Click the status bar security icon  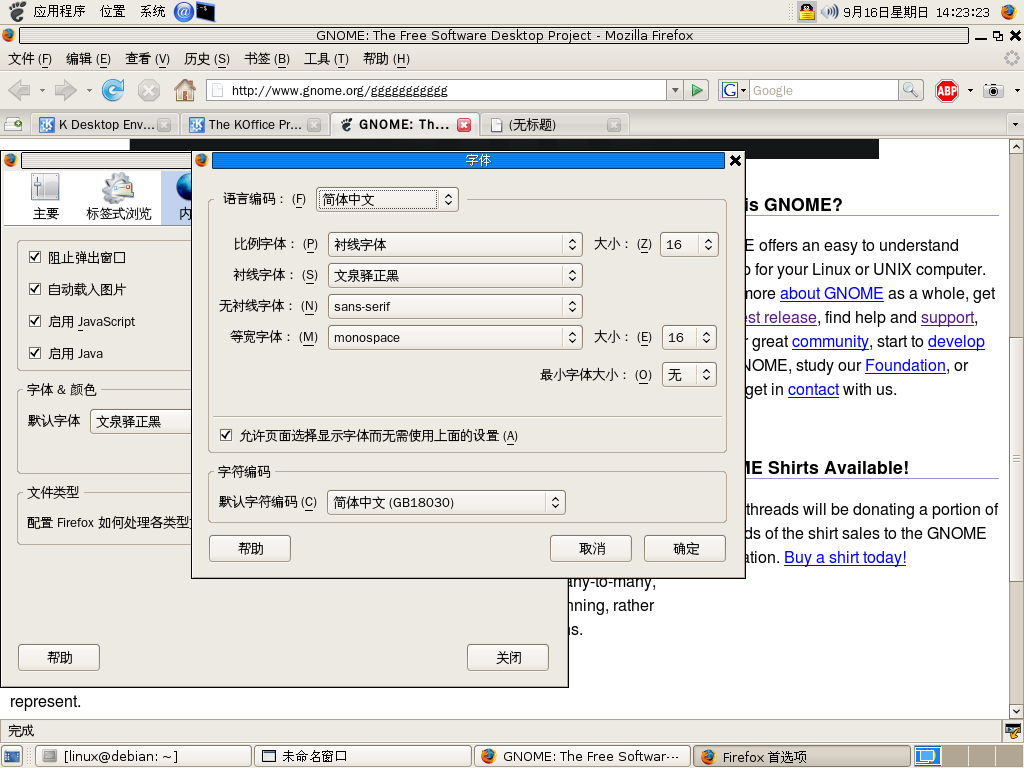(x=1013, y=730)
